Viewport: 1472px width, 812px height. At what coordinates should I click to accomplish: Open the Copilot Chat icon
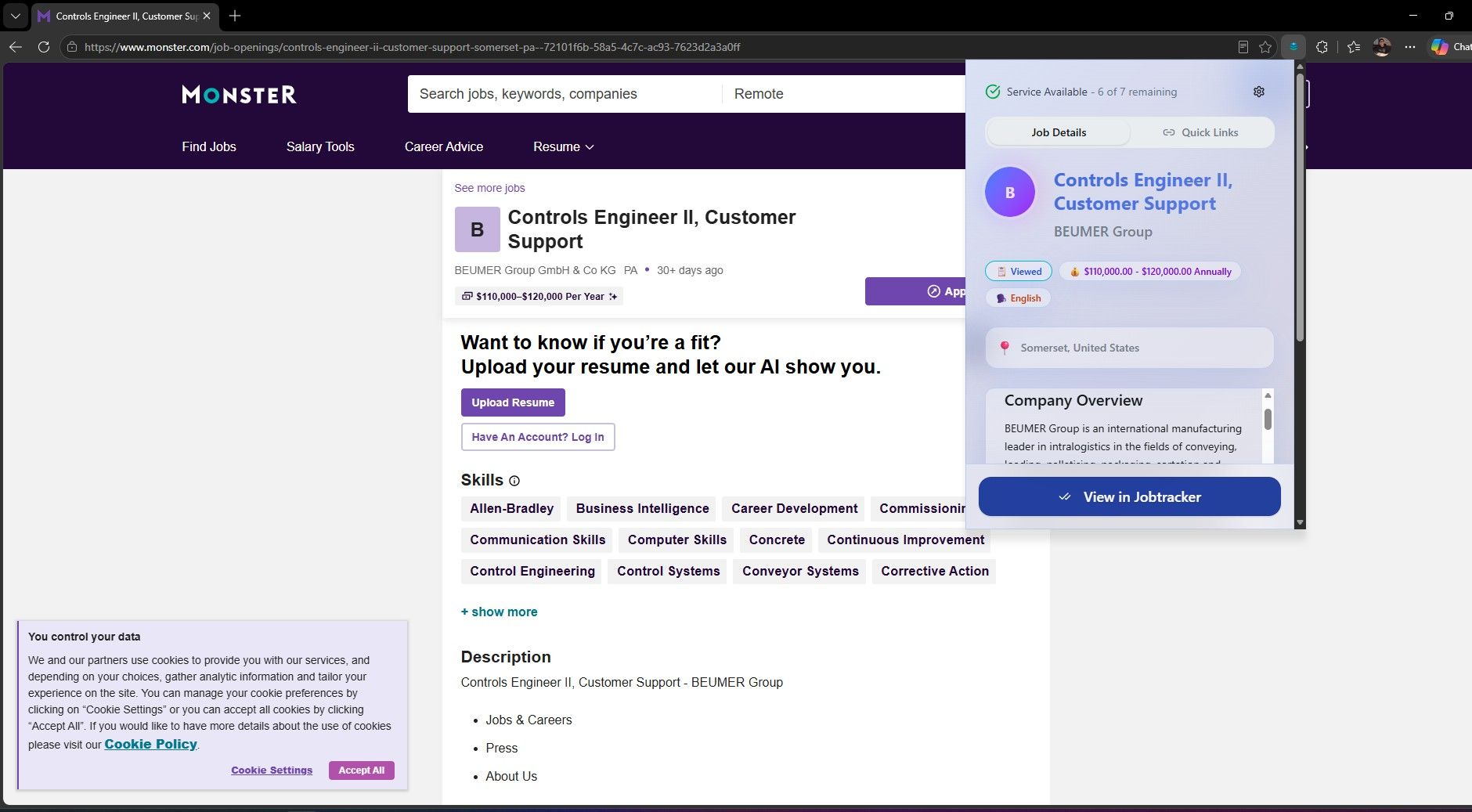[1450, 47]
